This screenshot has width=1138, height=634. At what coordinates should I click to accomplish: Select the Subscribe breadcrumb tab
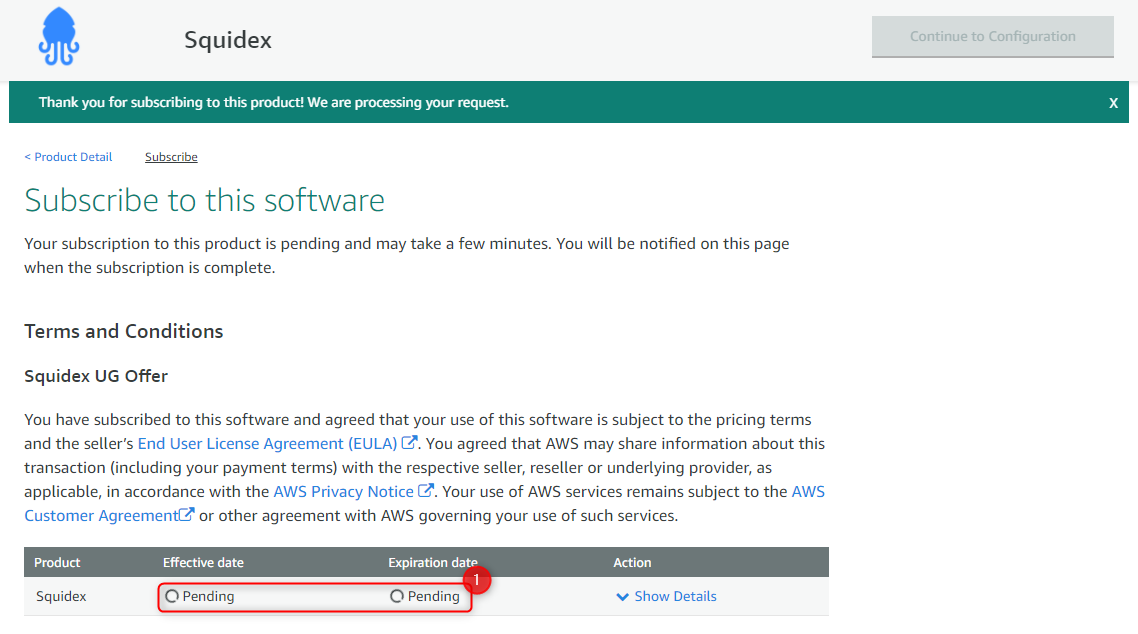pos(171,157)
